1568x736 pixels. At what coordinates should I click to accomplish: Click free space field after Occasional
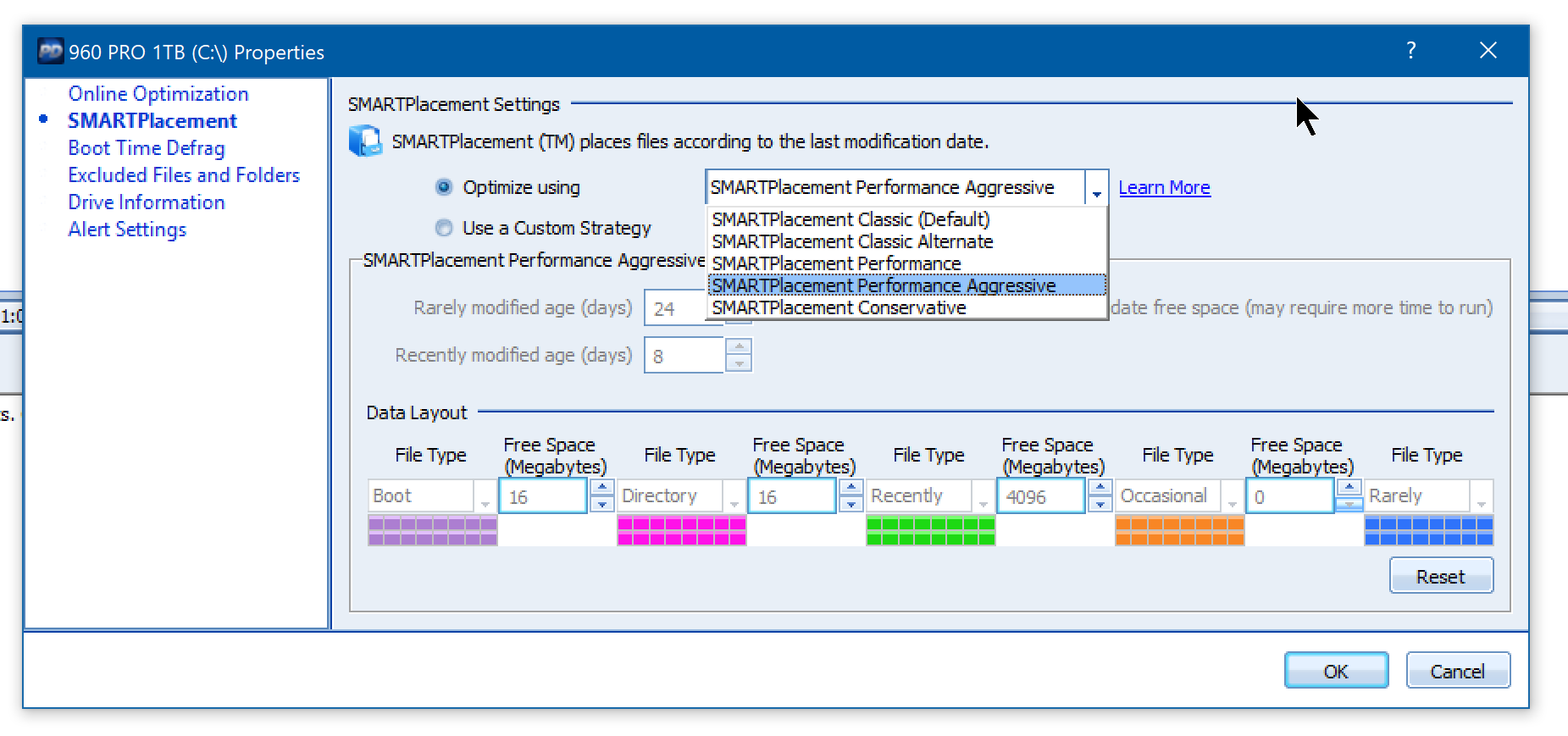click(1290, 496)
